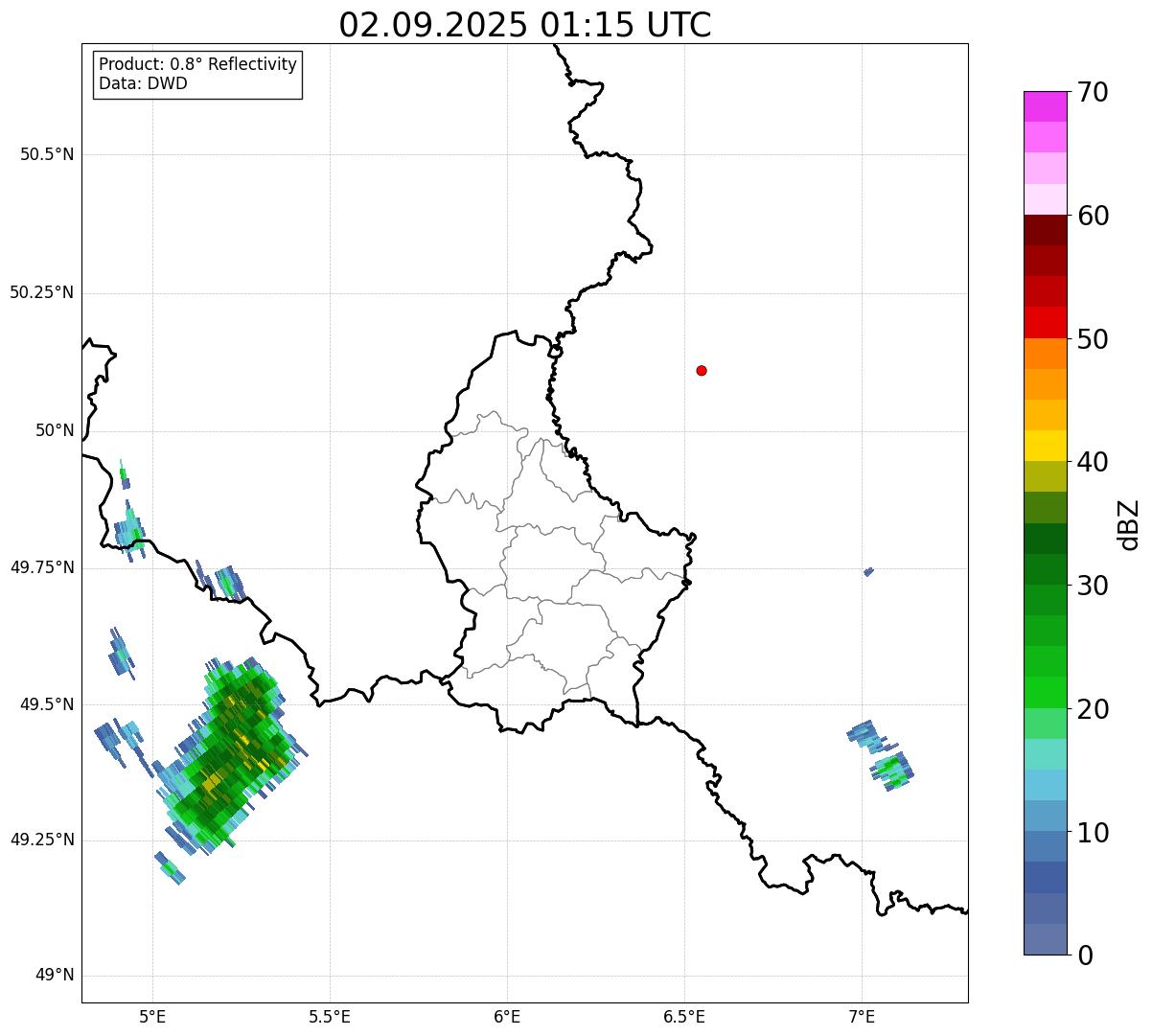The height and width of the screenshot is (1036, 1152).
Task: Click the "Product: 0.8° Reflectivity" label
Action: 198,64
